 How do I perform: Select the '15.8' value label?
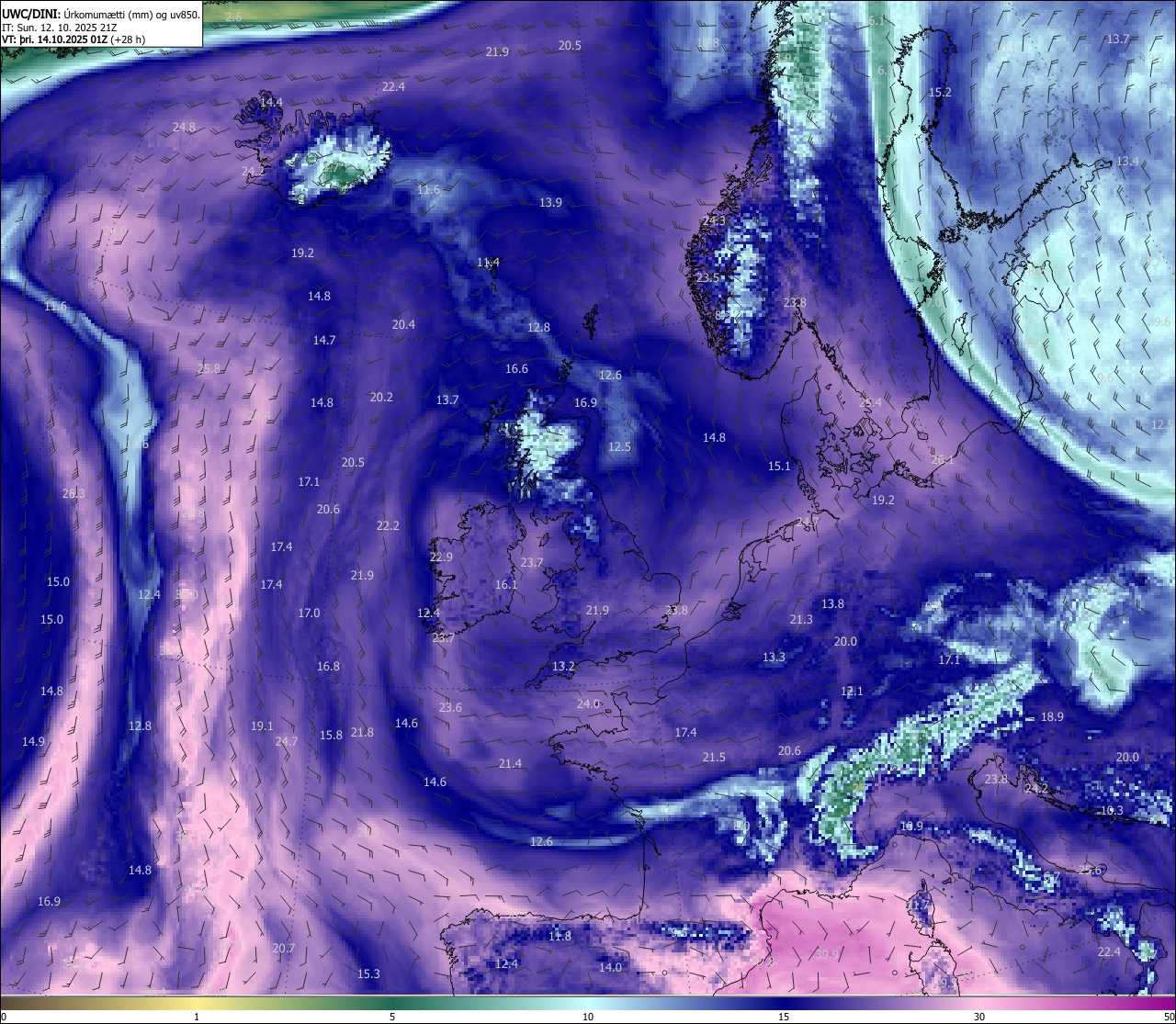coord(331,735)
